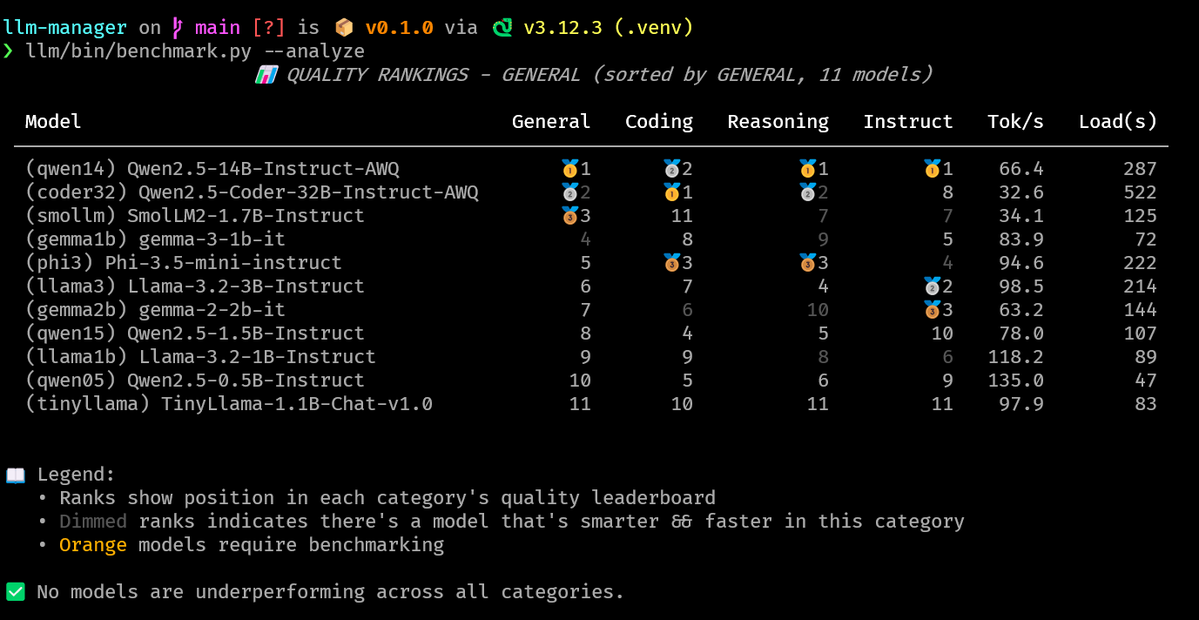Click the 66.4 Tok/s value
This screenshot has width=1199, height=620.
[x=1021, y=168]
